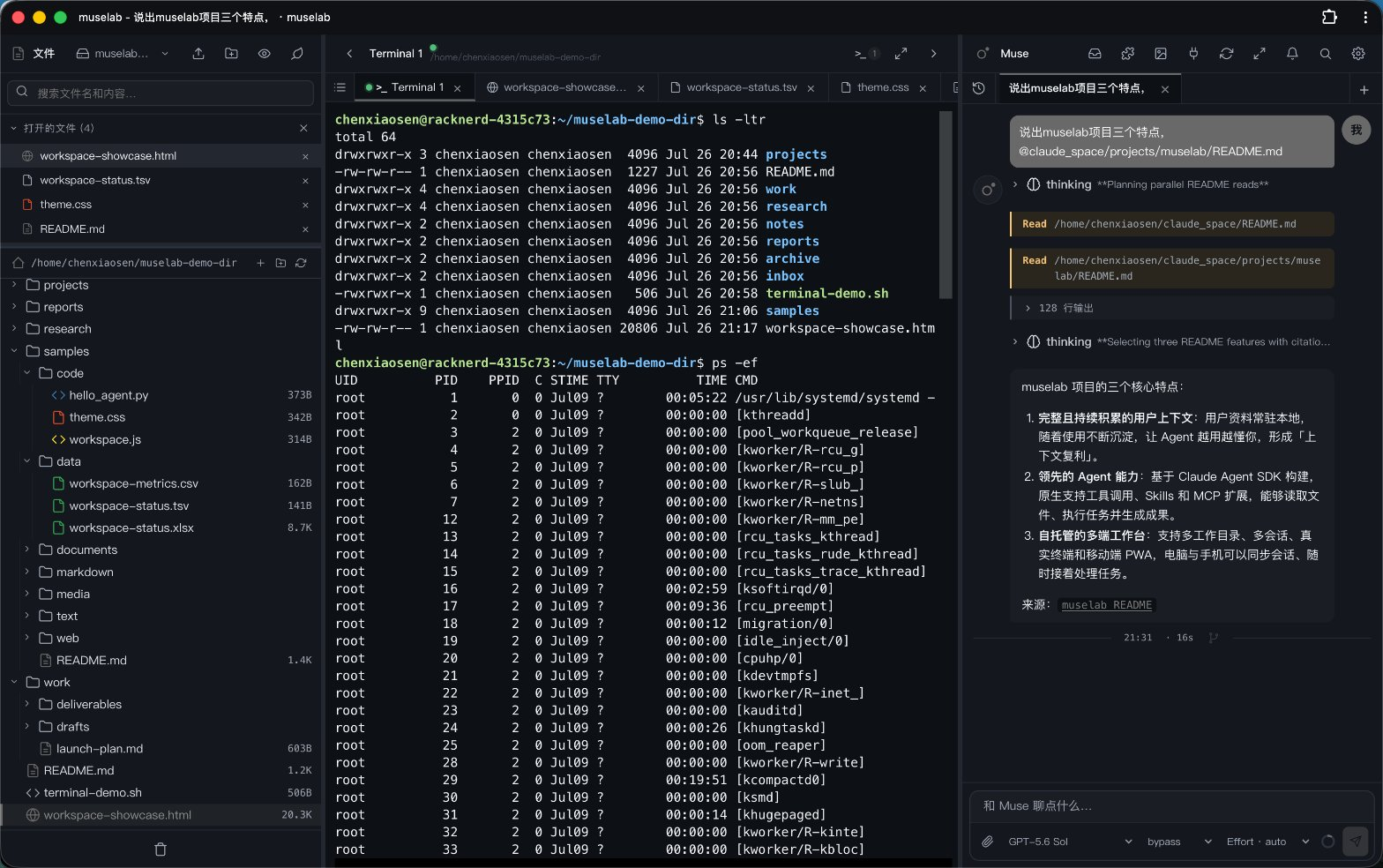Screen dimensions: 1383x868
Task: Click the refresh icon beside muselab-demo-dir path
Action: point(301,263)
